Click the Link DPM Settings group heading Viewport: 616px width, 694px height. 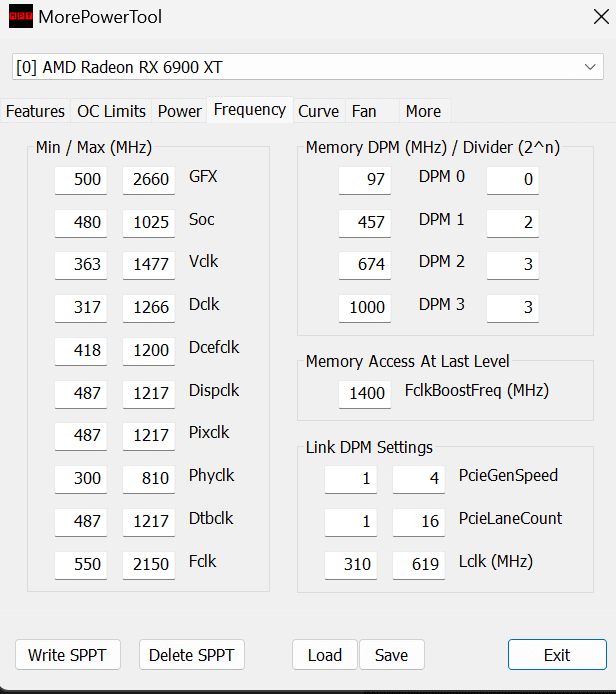click(x=370, y=447)
